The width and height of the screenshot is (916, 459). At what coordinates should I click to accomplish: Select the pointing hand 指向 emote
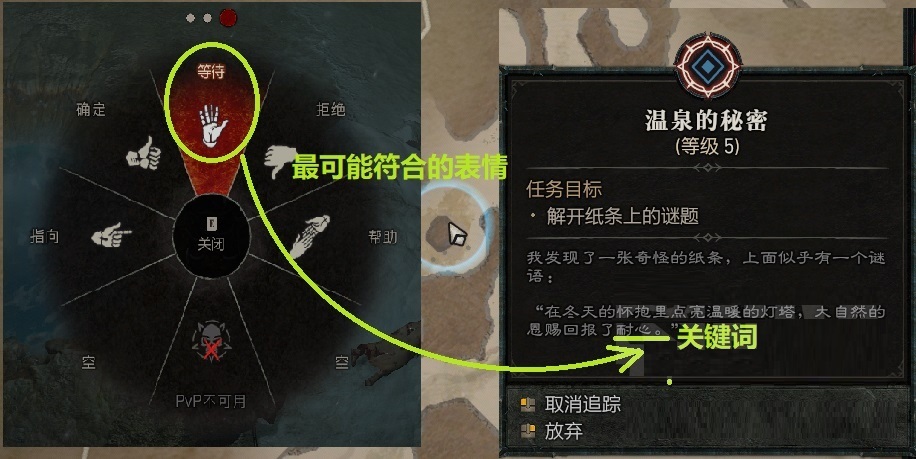pyautogui.click(x=111, y=235)
